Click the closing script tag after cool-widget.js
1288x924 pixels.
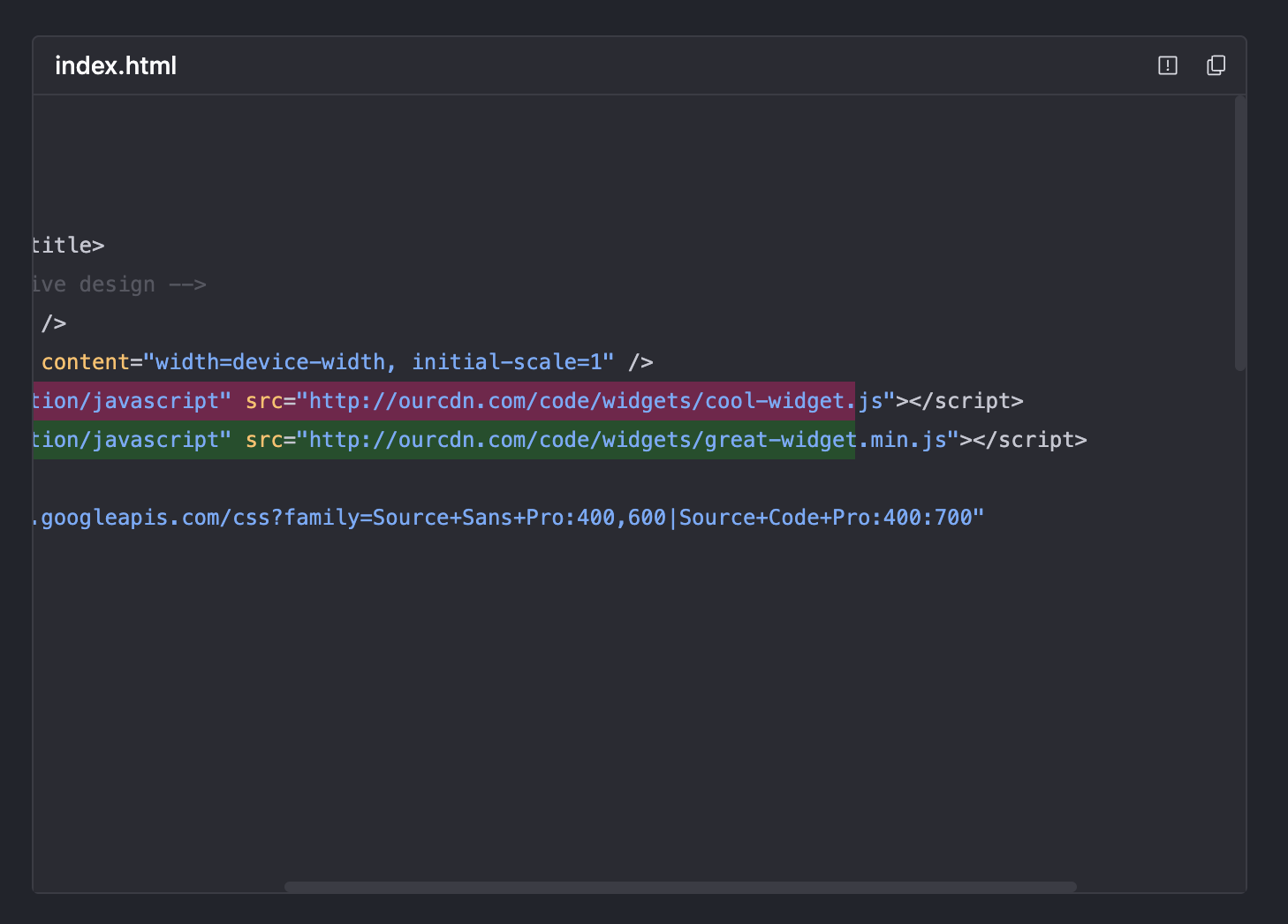[x=966, y=401]
